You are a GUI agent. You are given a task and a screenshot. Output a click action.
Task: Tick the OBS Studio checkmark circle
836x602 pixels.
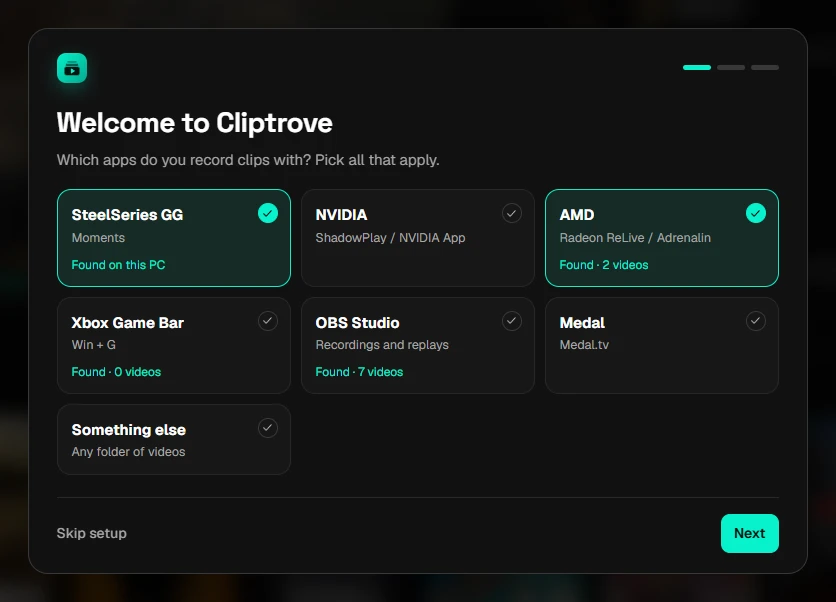click(x=512, y=321)
